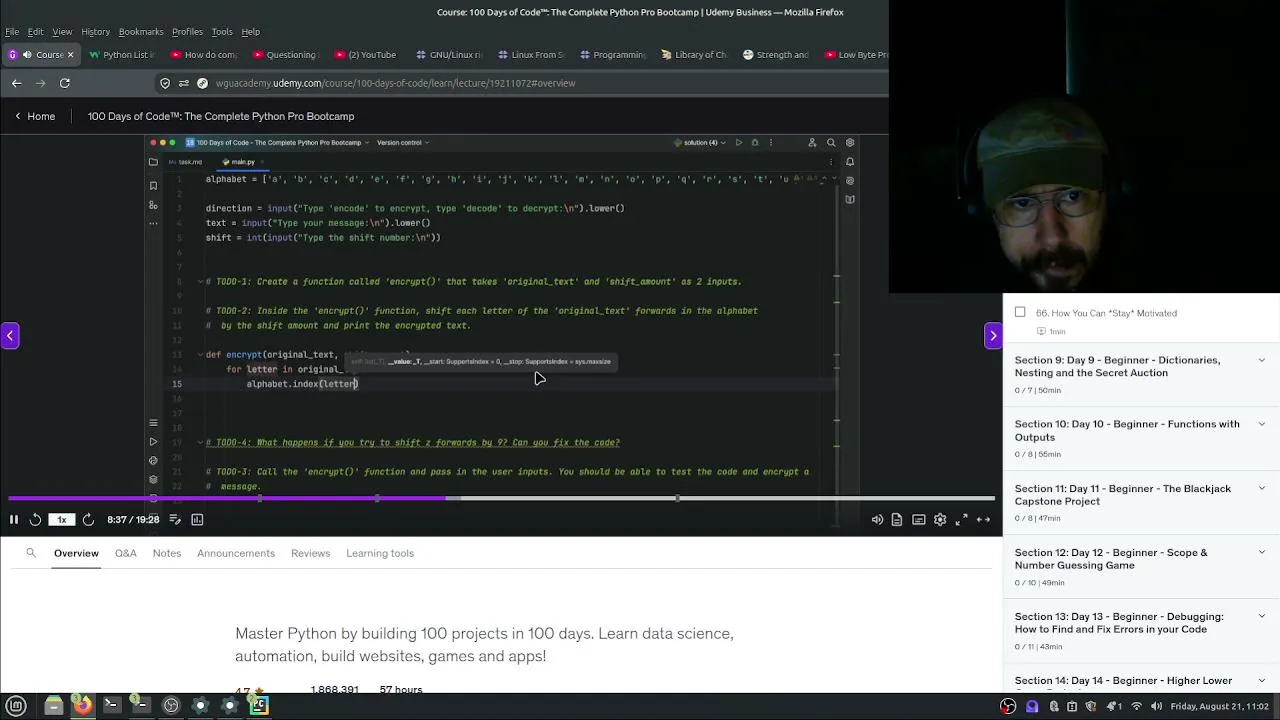
Task: Close the Course browser tab
Action: point(70,55)
